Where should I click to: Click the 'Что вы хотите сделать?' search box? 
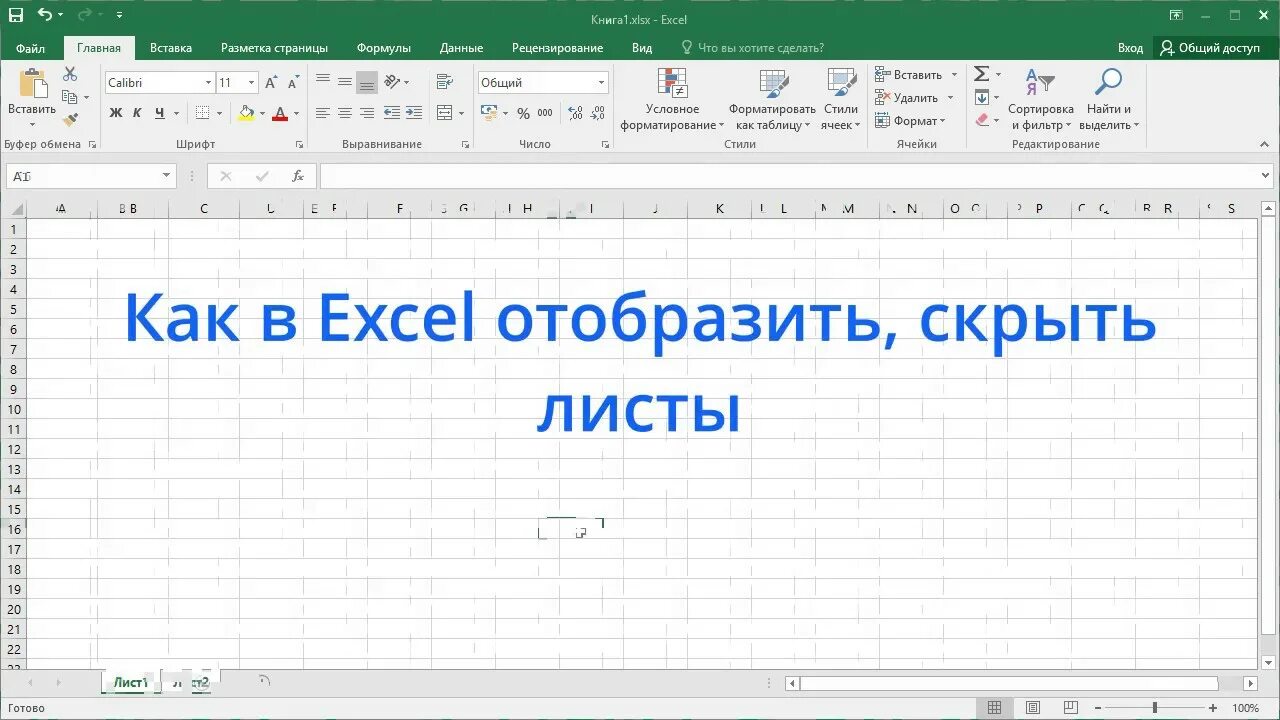click(753, 48)
